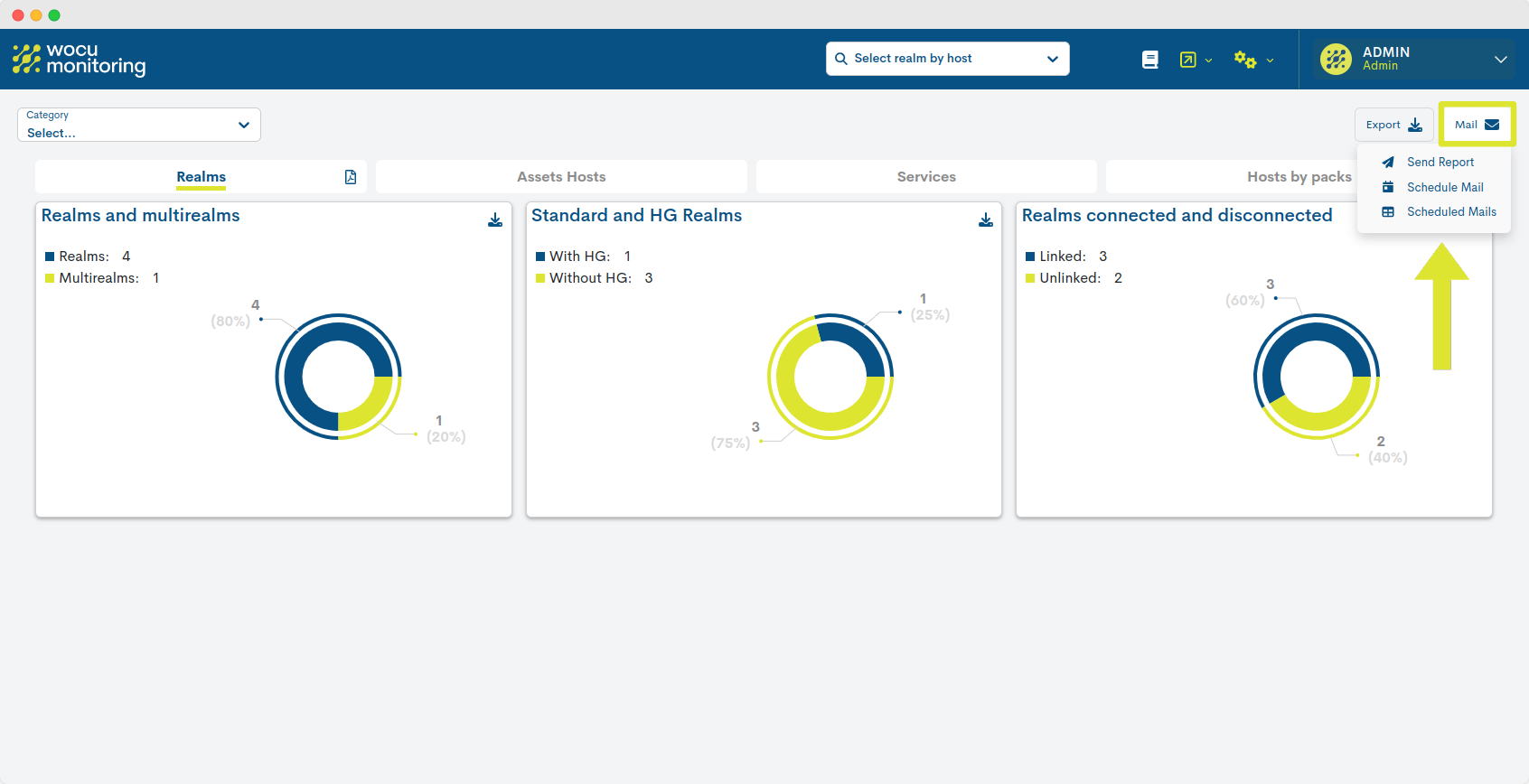Viewport: 1529px width, 784px height.
Task: Open the settings gears icon
Action: coord(1245,60)
